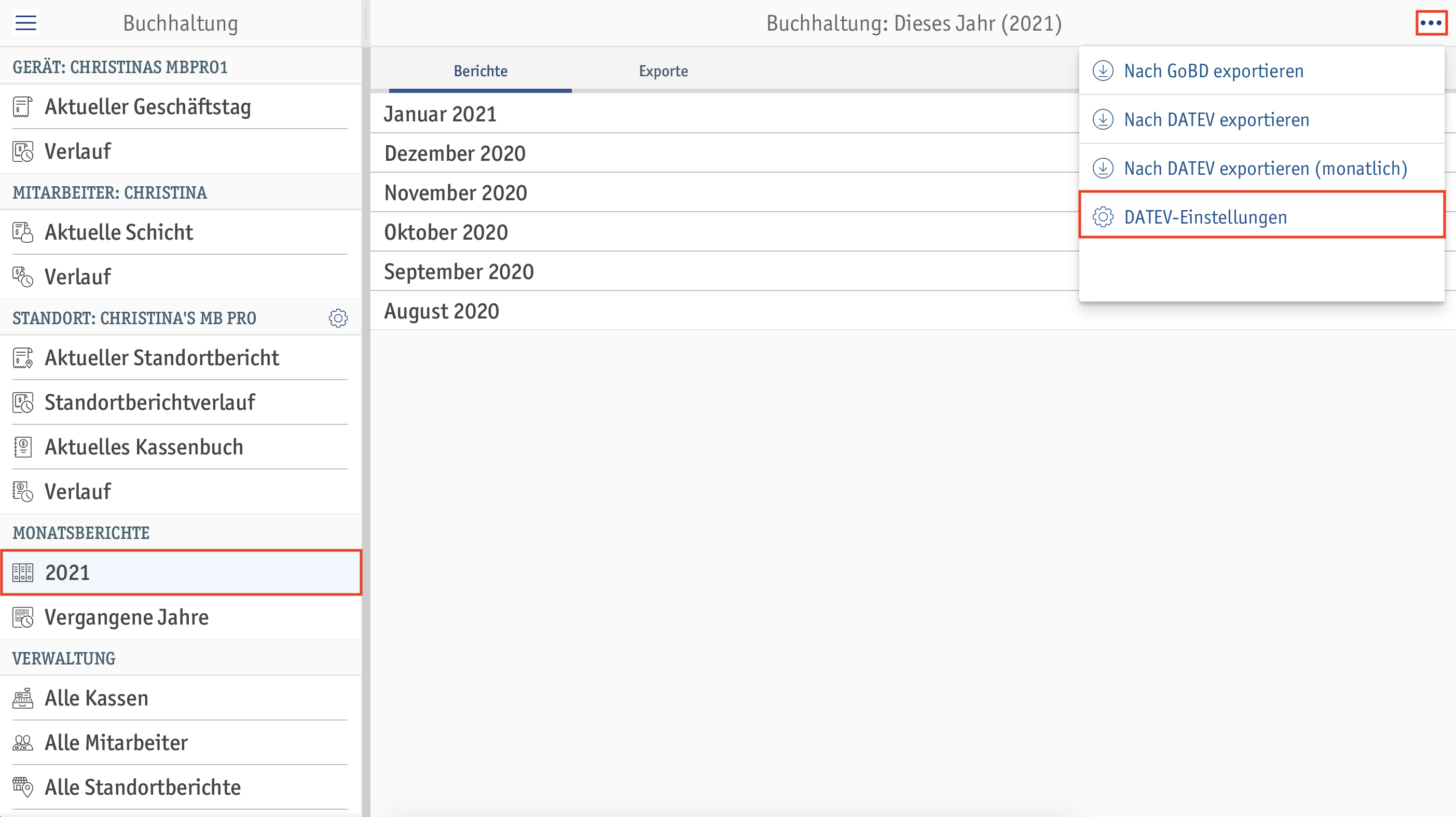Viewport: 1456px width, 817px height.
Task: Click the GoBD export download icon
Action: 1103,71
